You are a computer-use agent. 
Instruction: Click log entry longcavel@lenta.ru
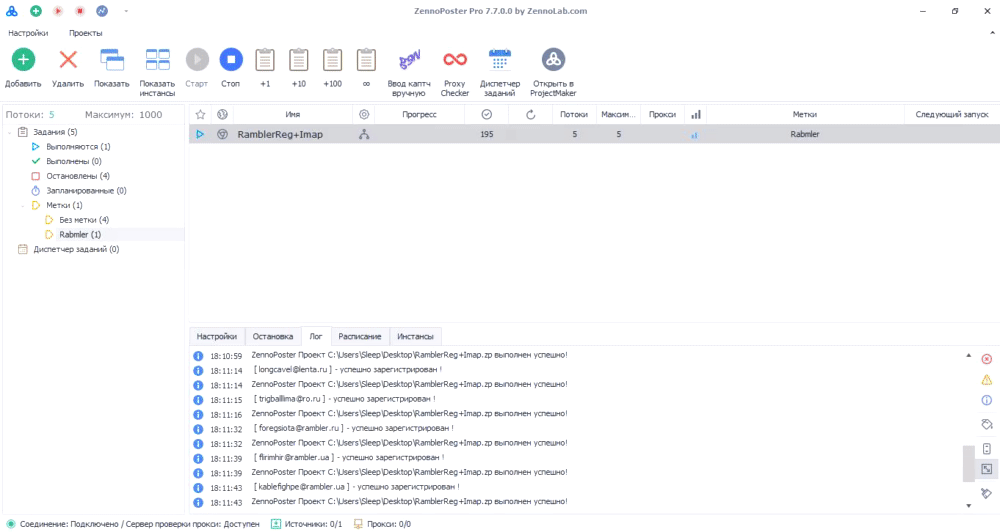coord(346,369)
